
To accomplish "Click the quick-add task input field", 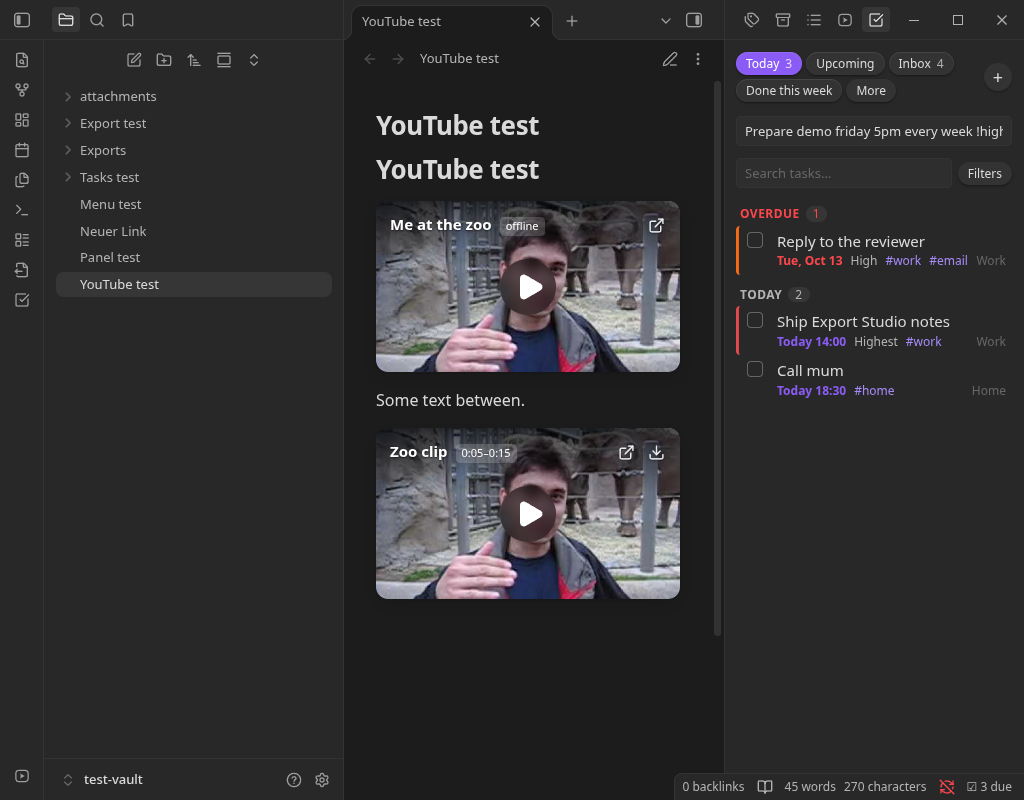I will pos(873,131).
